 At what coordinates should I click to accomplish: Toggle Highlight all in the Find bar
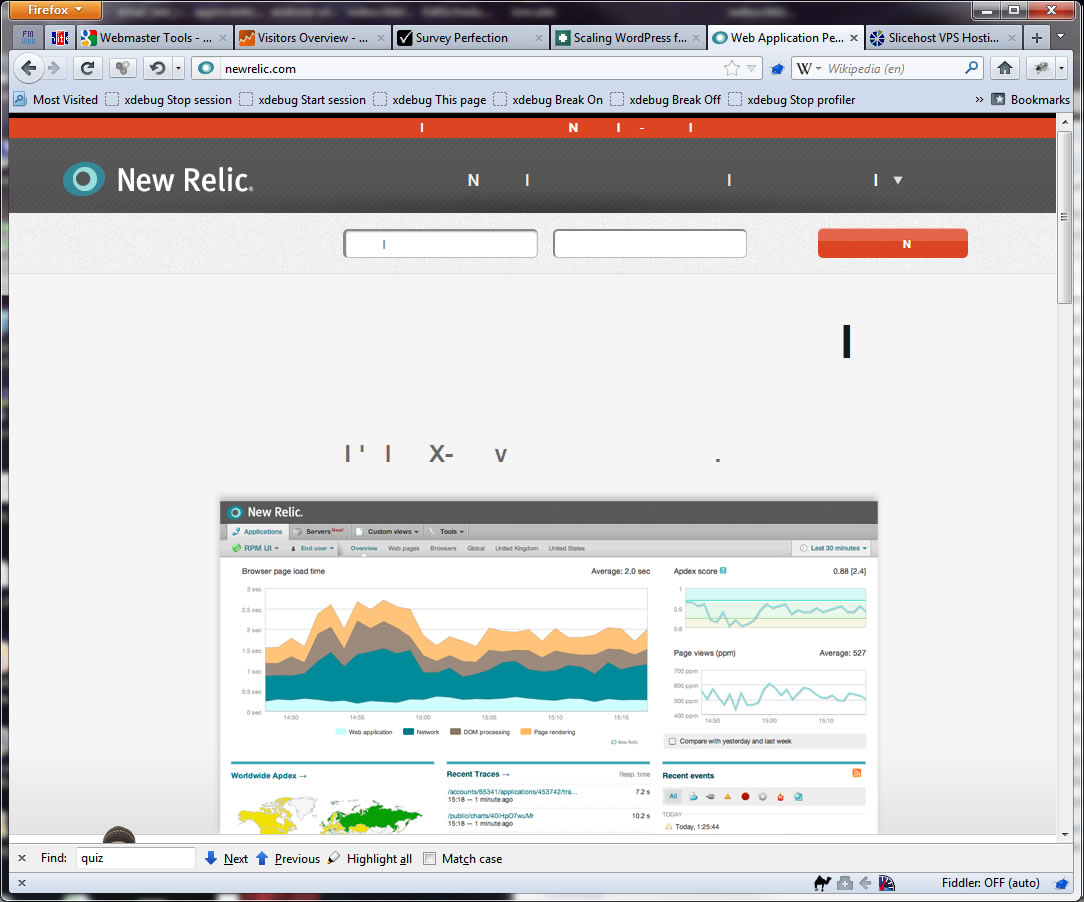click(x=369, y=858)
